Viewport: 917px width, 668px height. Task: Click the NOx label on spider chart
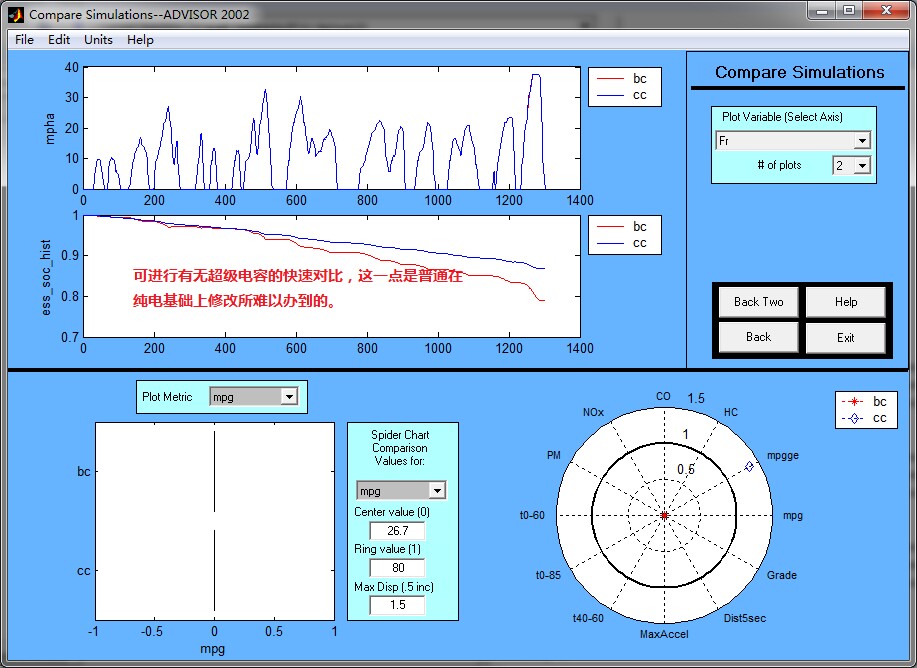pyautogui.click(x=593, y=412)
